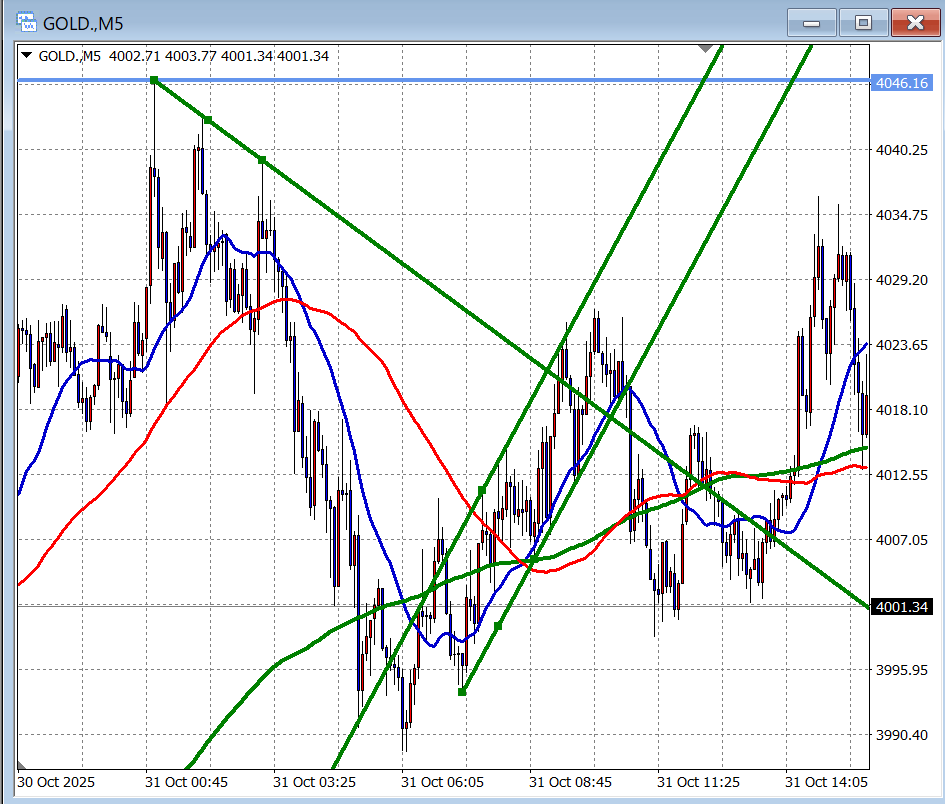
Task: Click the third anchor square on descending trendline
Action: click(261, 160)
